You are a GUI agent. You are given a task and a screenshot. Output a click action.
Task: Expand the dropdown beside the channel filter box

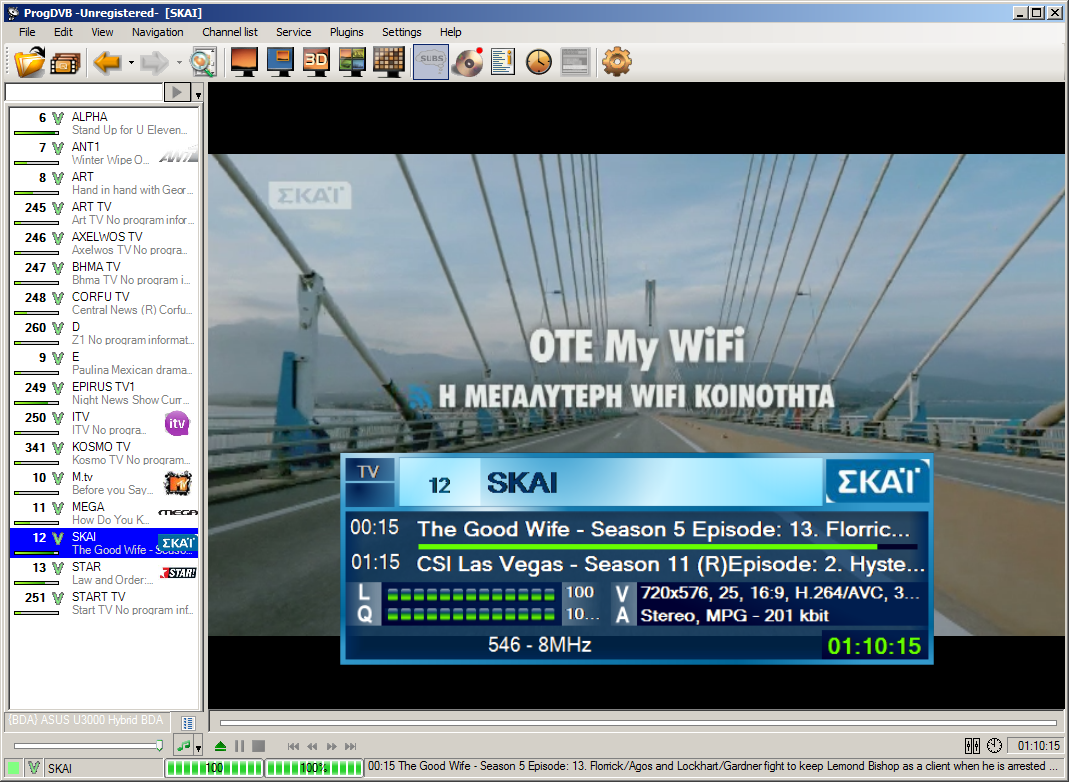(x=198, y=94)
